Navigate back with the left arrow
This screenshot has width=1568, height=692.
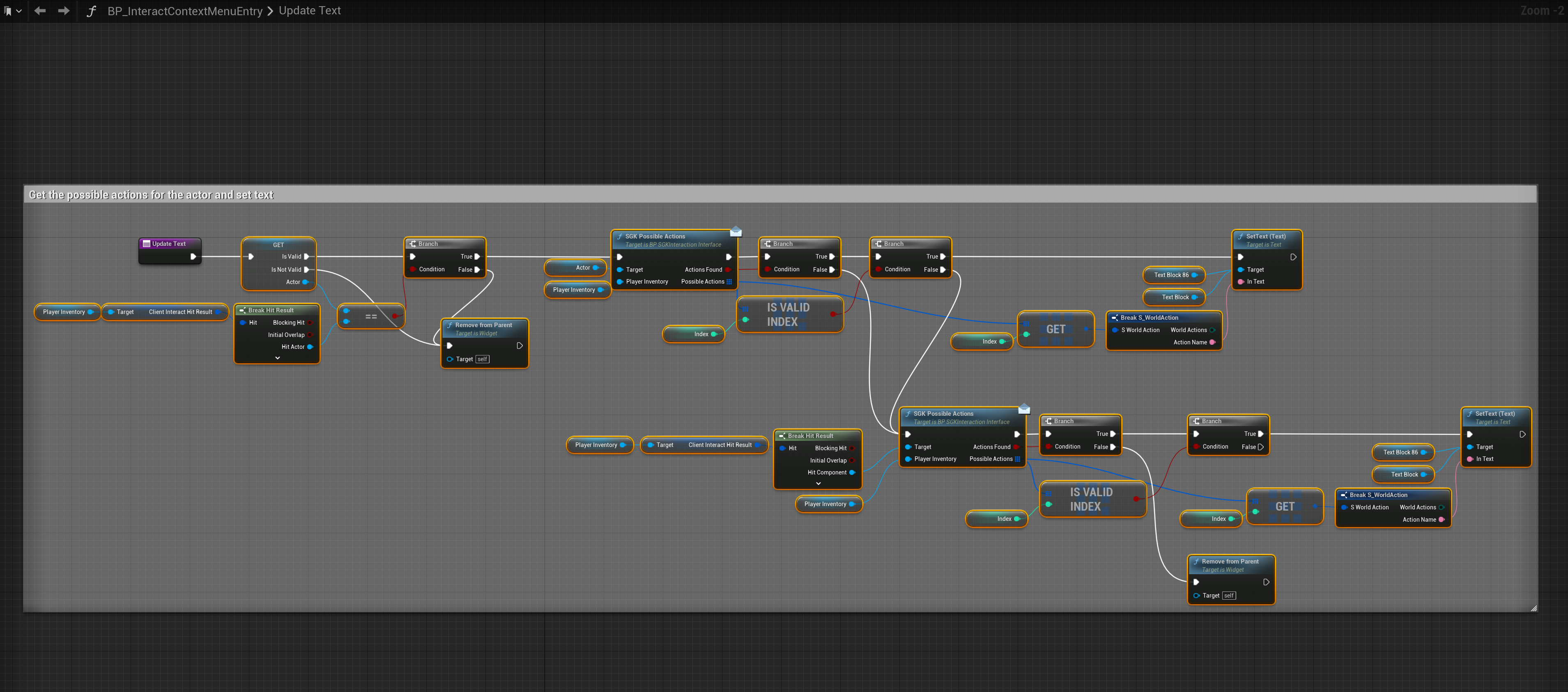click(x=40, y=11)
